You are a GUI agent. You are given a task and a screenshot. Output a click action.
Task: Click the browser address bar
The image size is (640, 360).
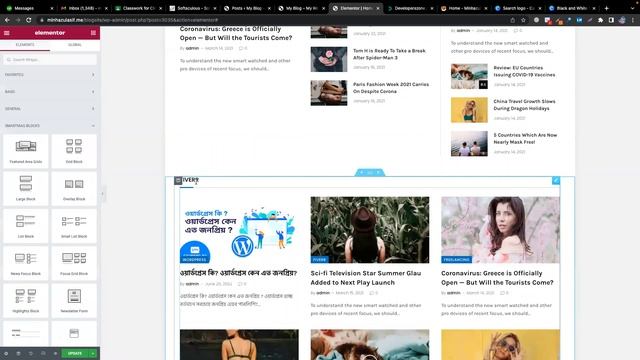coord(273,20)
